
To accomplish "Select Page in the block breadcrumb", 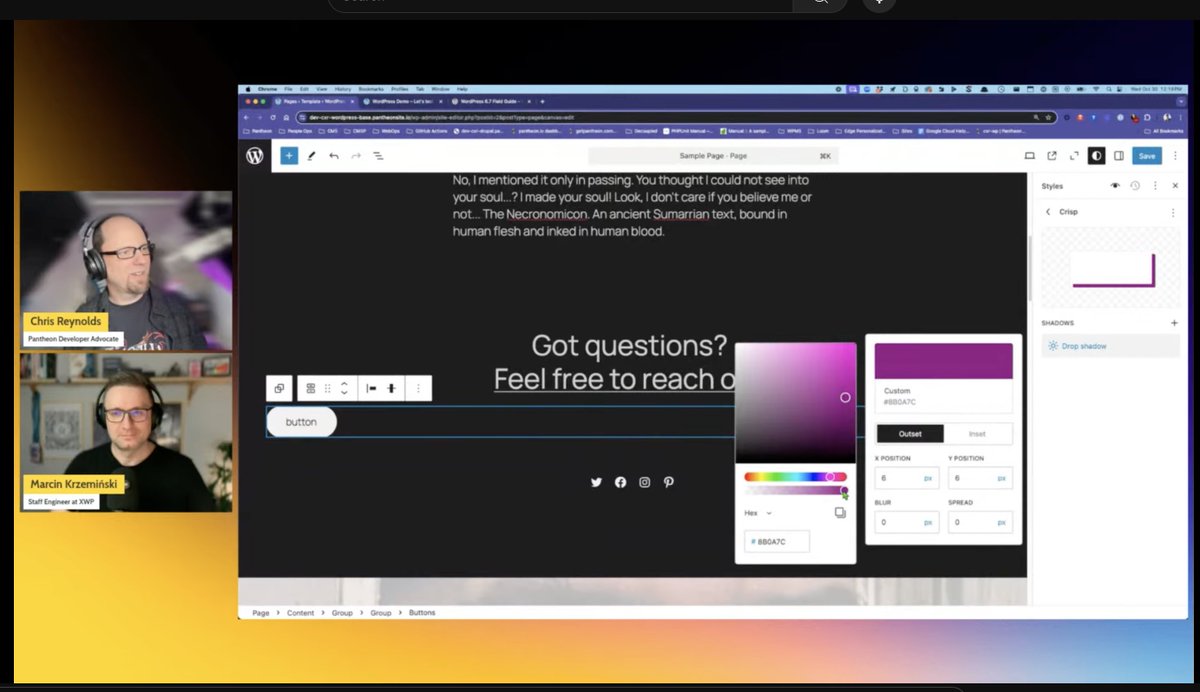I will coord(261,612).
